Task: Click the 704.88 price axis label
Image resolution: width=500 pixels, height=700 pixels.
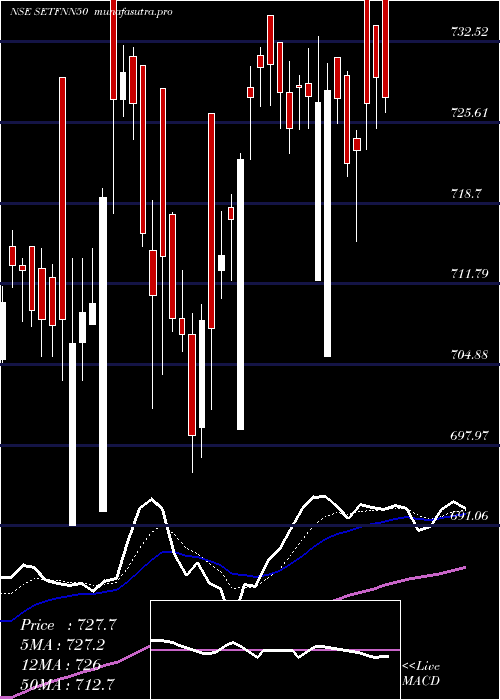Action: coord(469,355)
